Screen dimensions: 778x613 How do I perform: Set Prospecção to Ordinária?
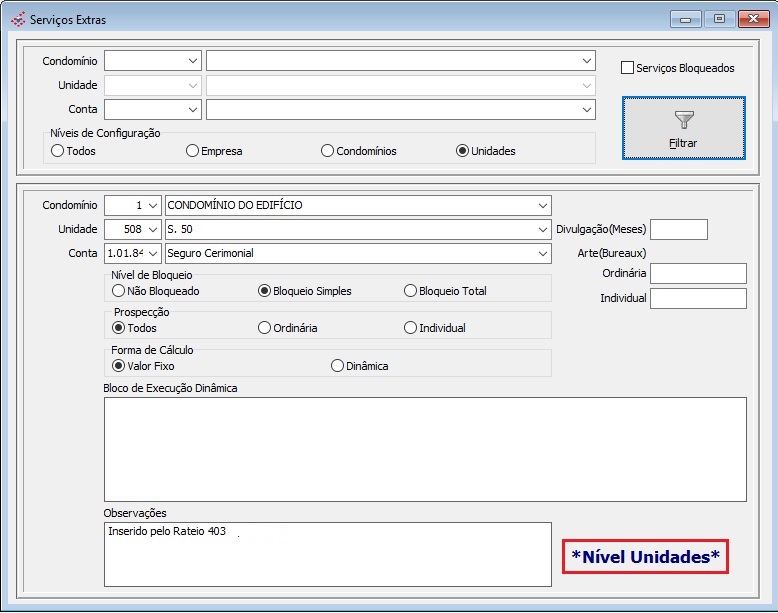click(x=264, y=328)
